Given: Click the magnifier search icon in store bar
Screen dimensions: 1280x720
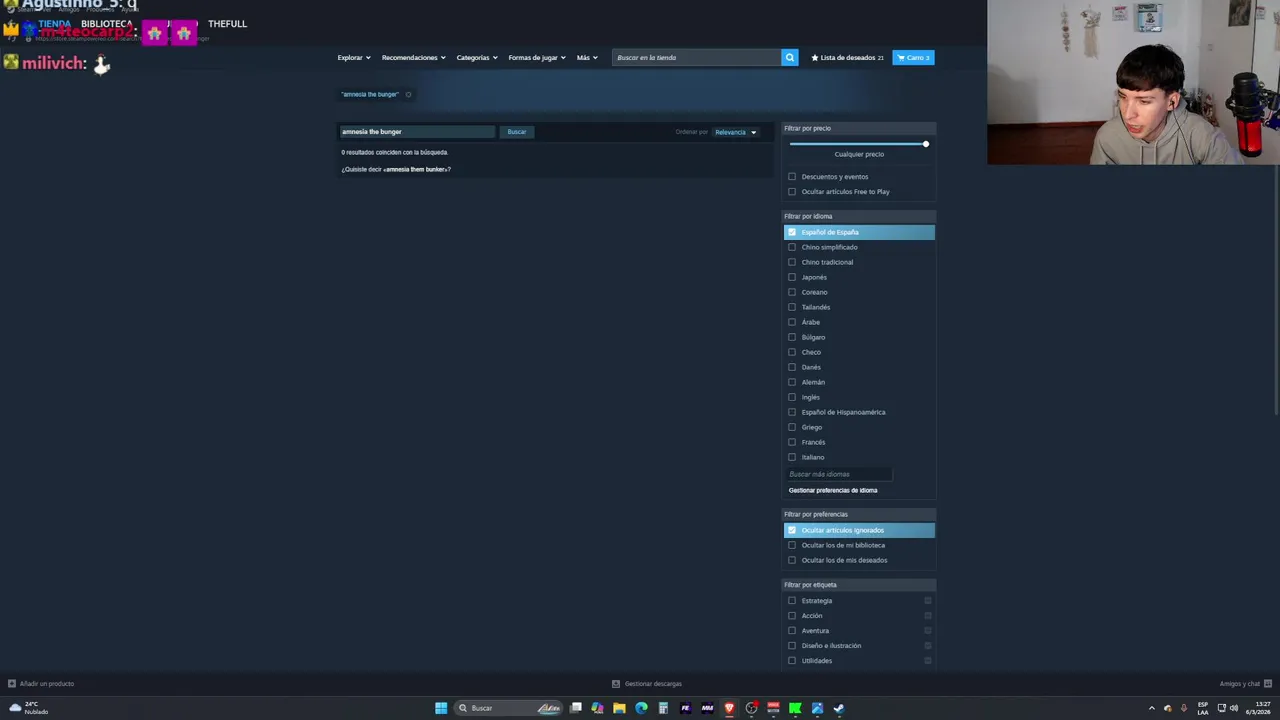Looking at the screenshot, I should click(x=789, y=57).
